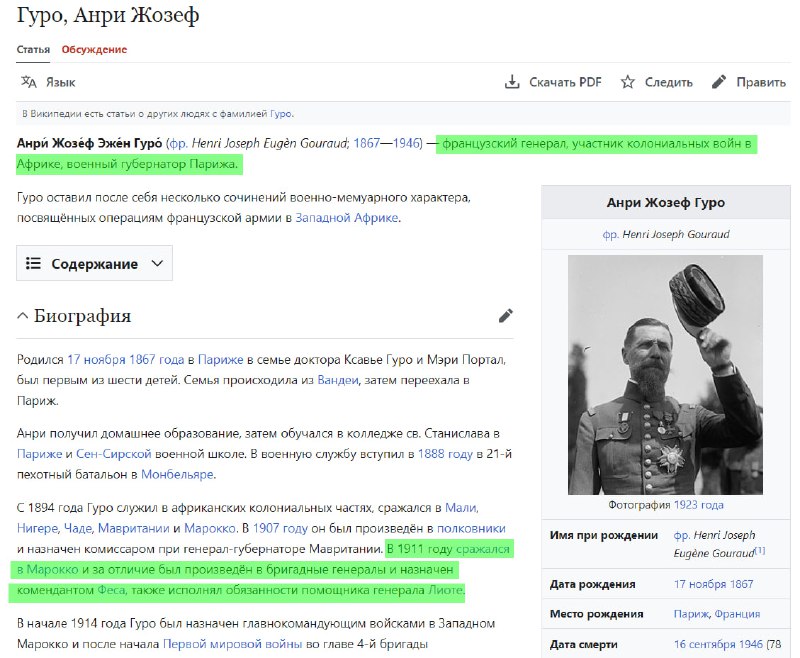
Task: Open the Язык menu label
Action: (61, 82)
